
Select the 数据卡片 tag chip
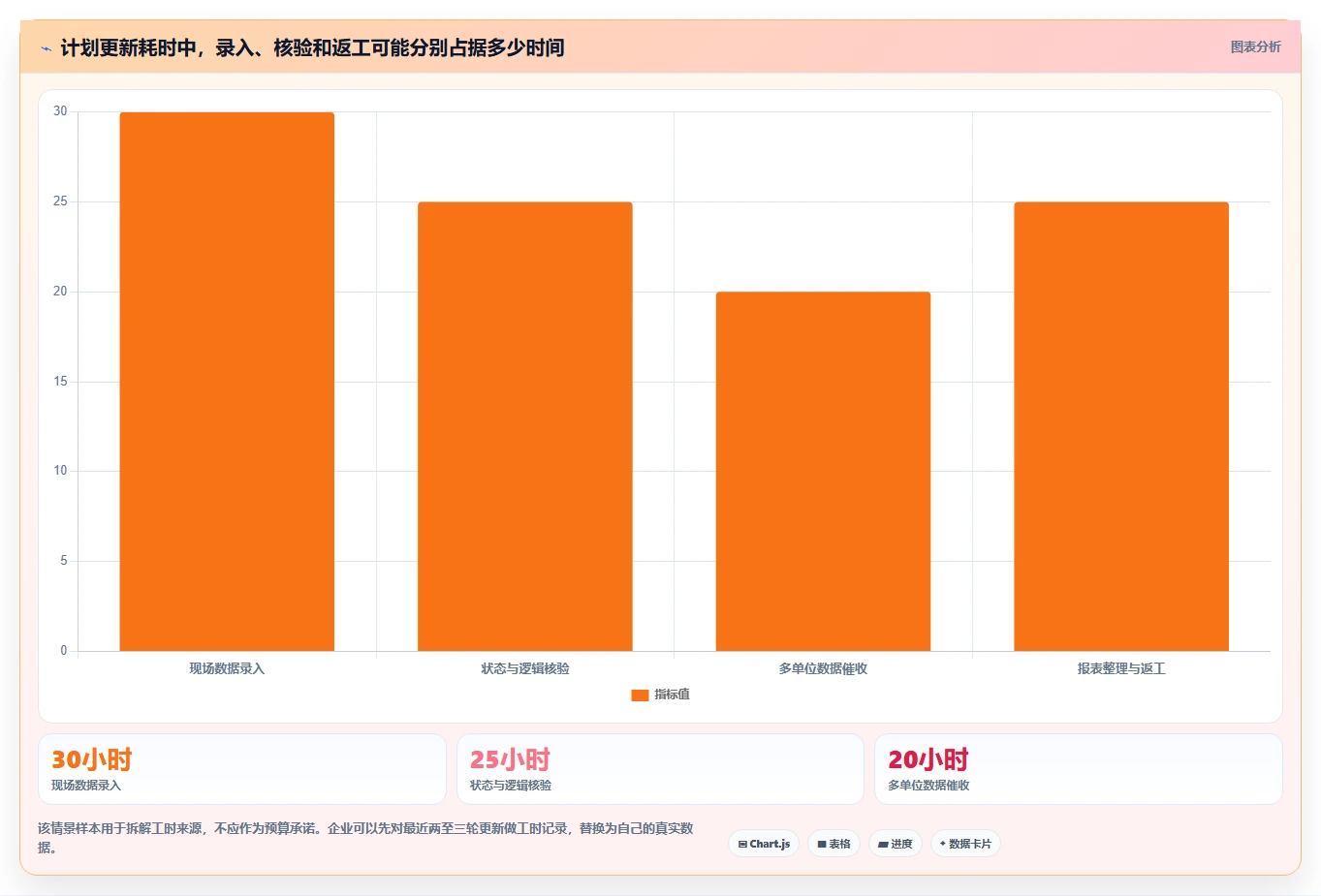coord(965,844)
